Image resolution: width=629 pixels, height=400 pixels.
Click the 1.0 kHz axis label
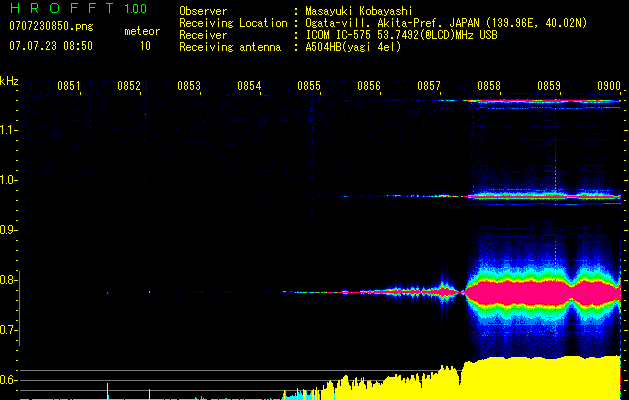10,180
